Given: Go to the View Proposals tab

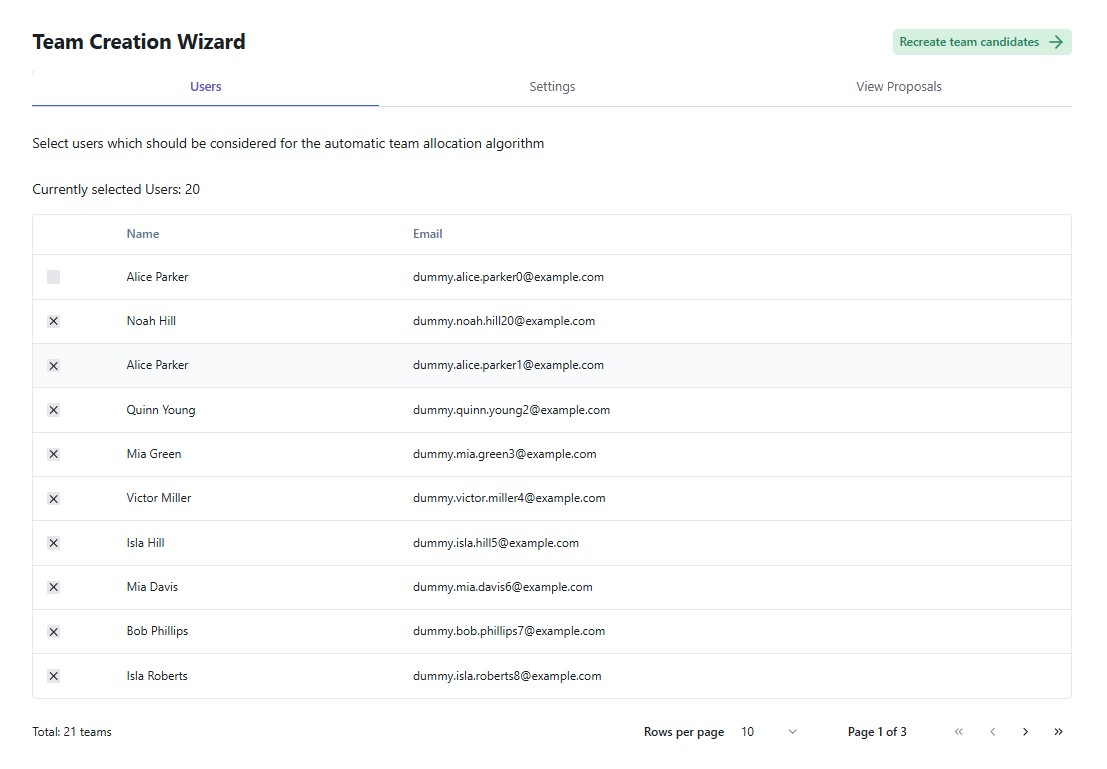Looking at the screenshot, I should coord(899,87).
